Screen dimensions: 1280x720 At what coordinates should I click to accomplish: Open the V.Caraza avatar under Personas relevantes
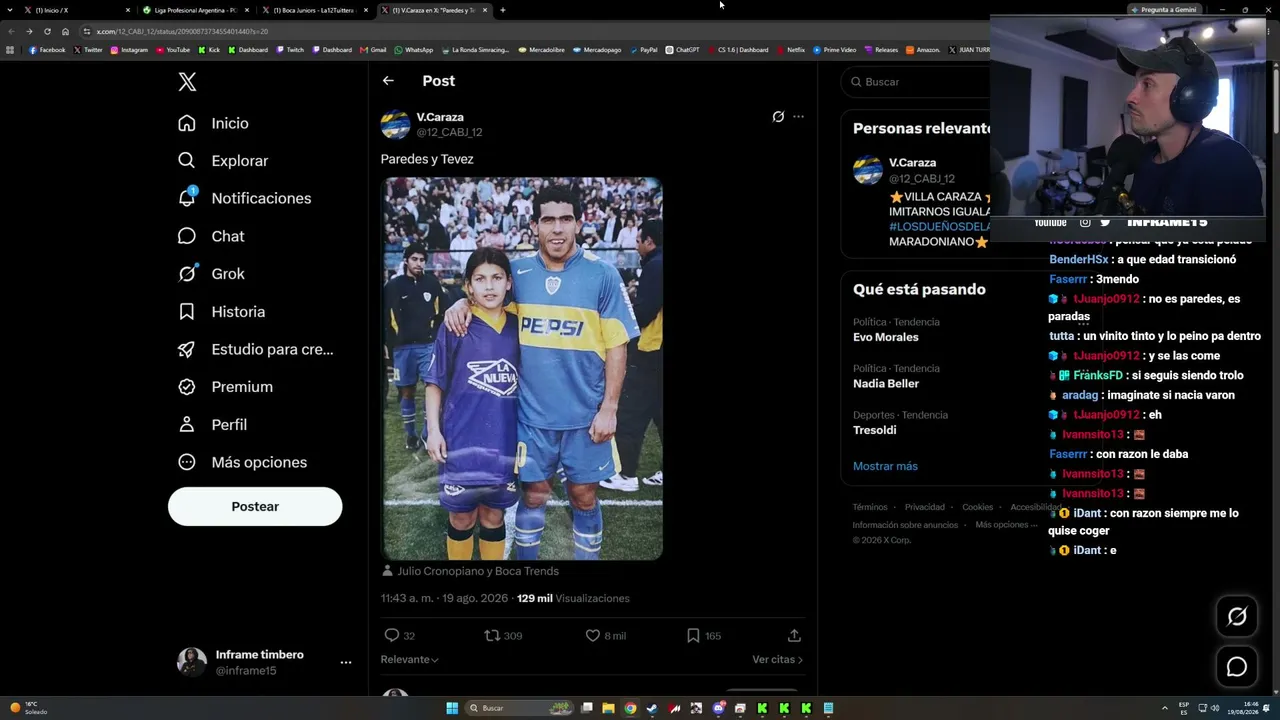pos(867,170)
